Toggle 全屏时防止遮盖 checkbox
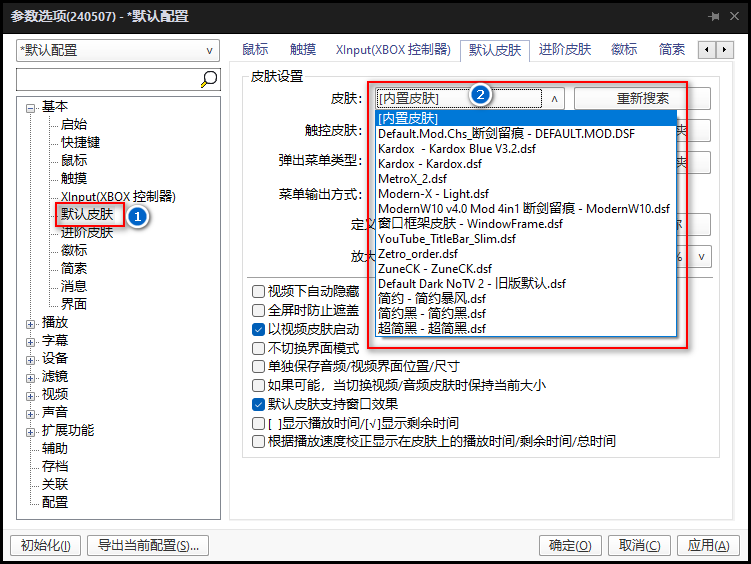 pos(259,311)
